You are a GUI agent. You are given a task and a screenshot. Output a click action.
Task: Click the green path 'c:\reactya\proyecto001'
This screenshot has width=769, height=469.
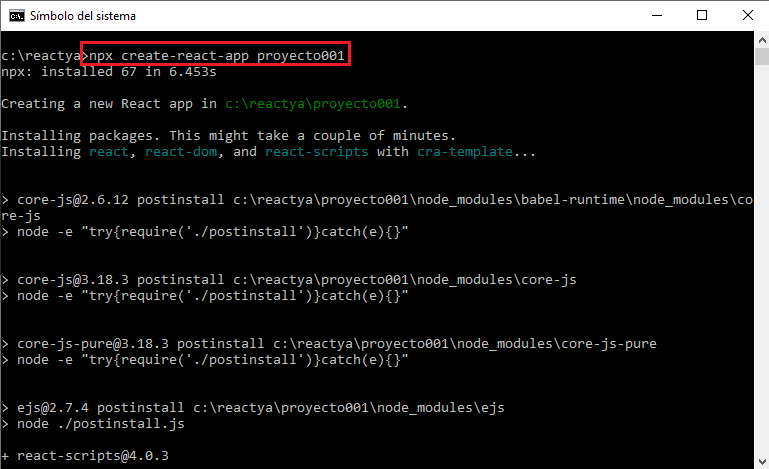tap(312, 104)
